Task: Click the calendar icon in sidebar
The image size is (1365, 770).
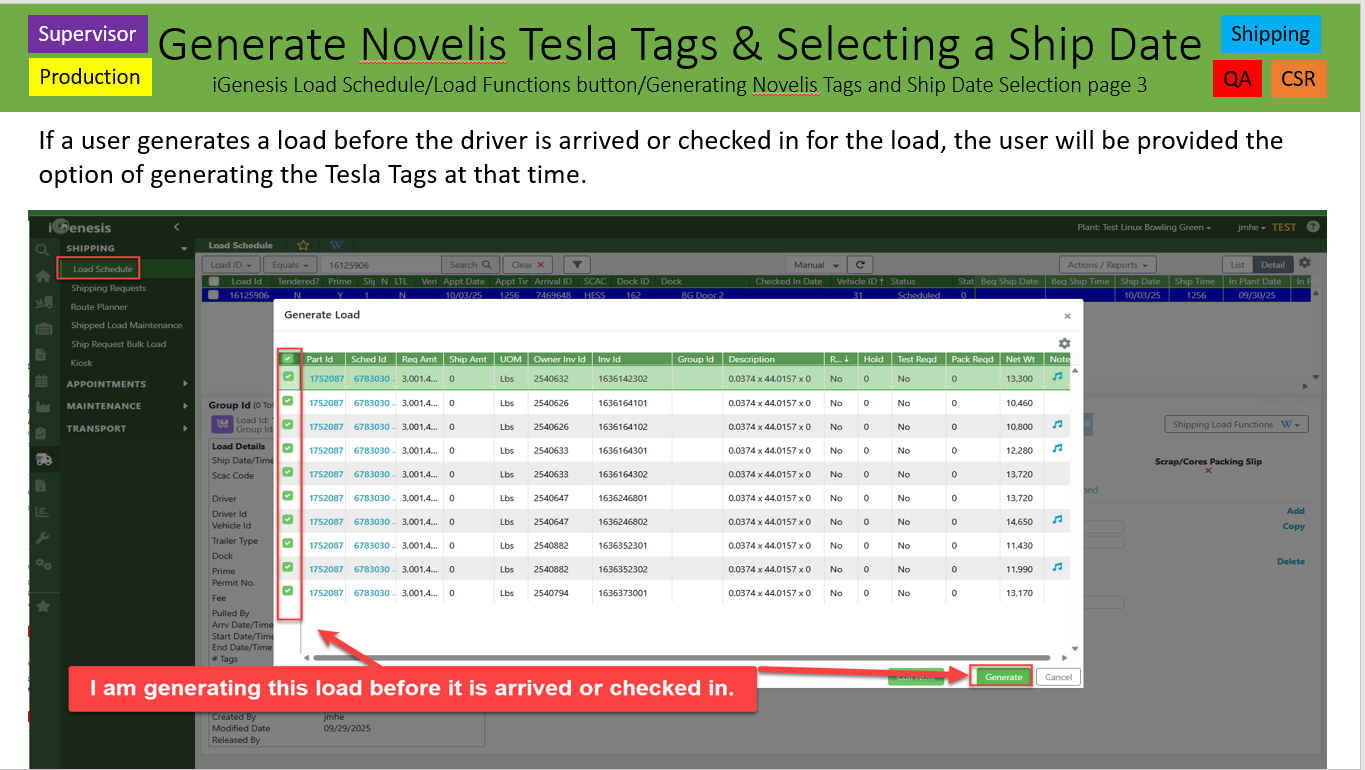Action: point(42,381)
